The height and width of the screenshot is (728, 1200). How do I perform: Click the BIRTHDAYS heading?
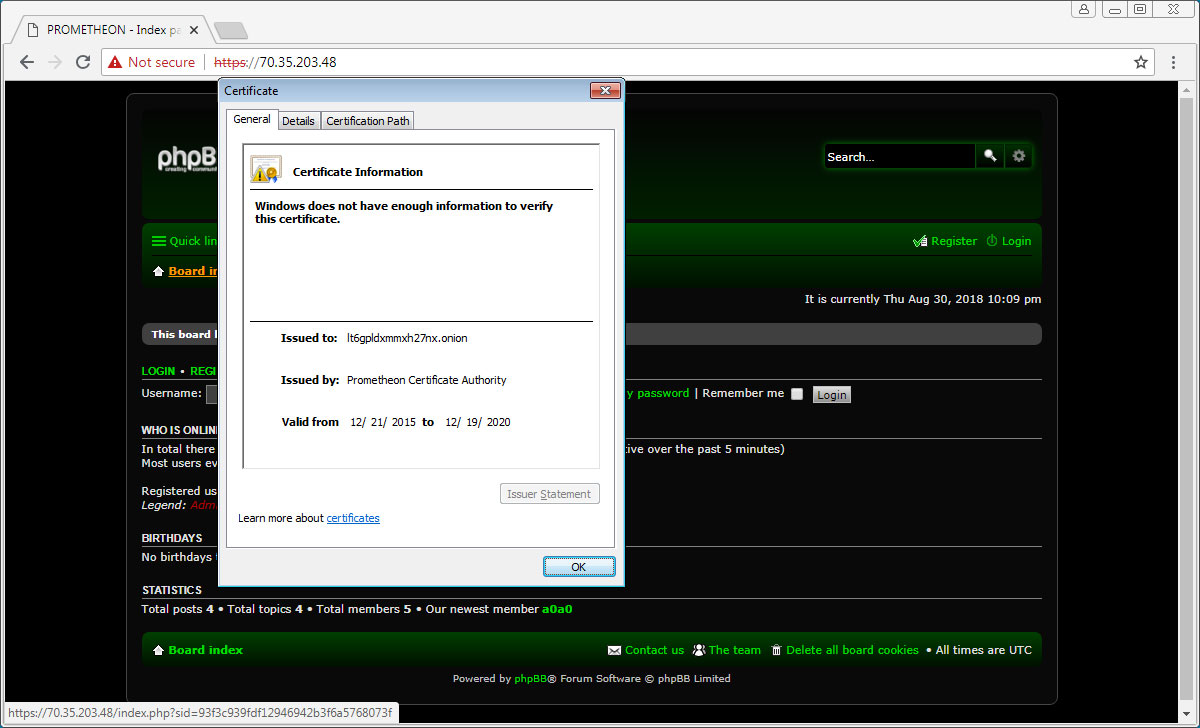pyautogui.click(x=172, y=538)
